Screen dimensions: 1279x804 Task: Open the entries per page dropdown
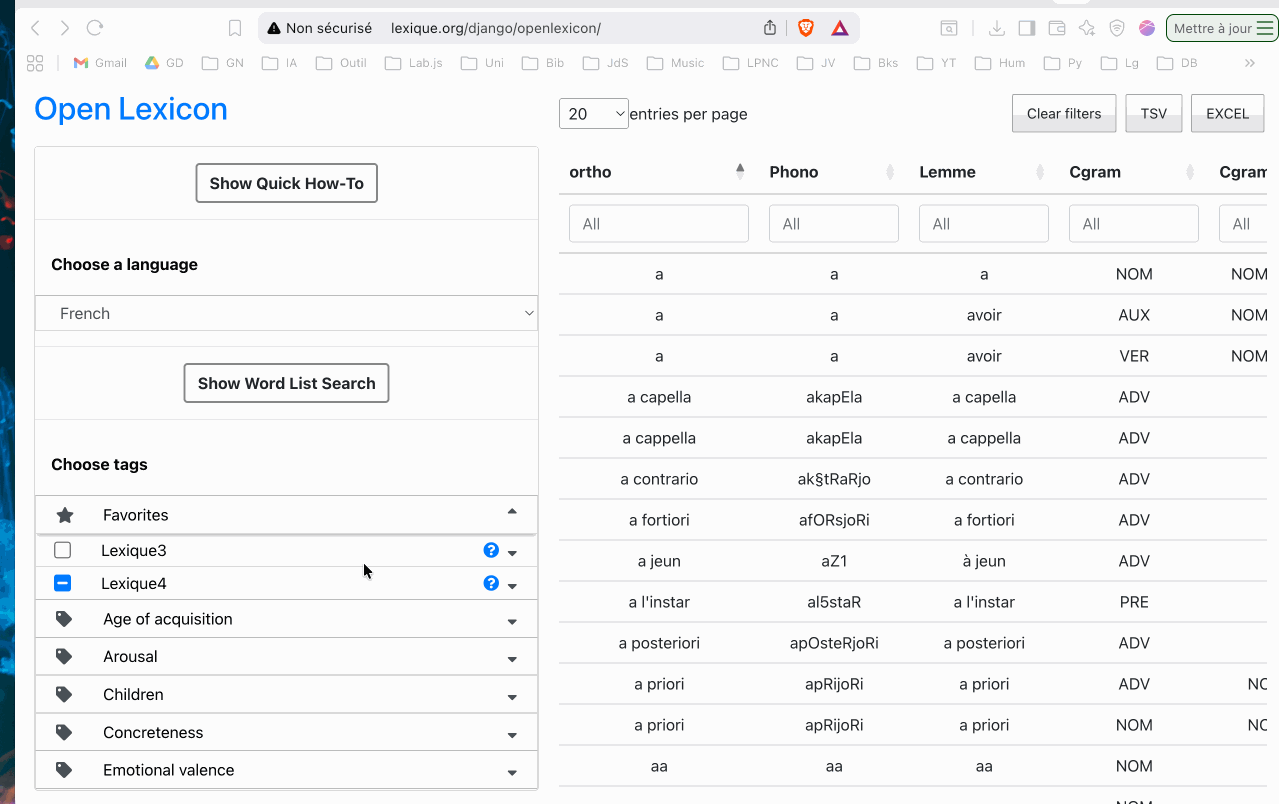(x=594, y=114)
